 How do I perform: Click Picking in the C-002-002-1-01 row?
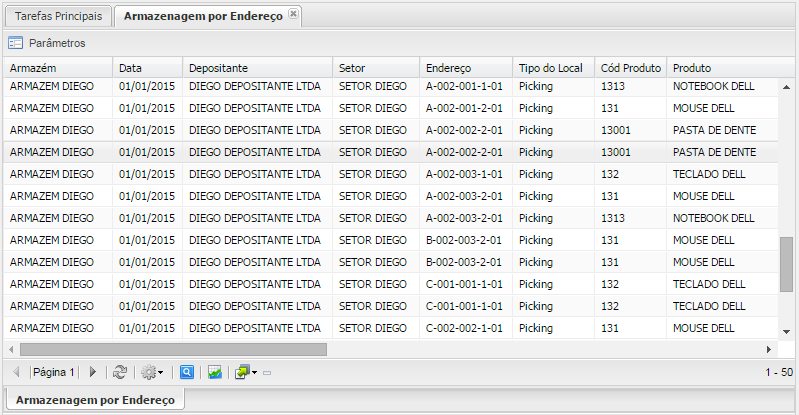[536, 328]
